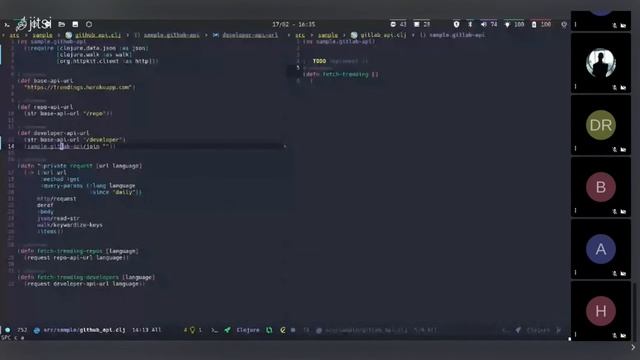Click the muted mic icon on A tile

click(x=615, y=273)
